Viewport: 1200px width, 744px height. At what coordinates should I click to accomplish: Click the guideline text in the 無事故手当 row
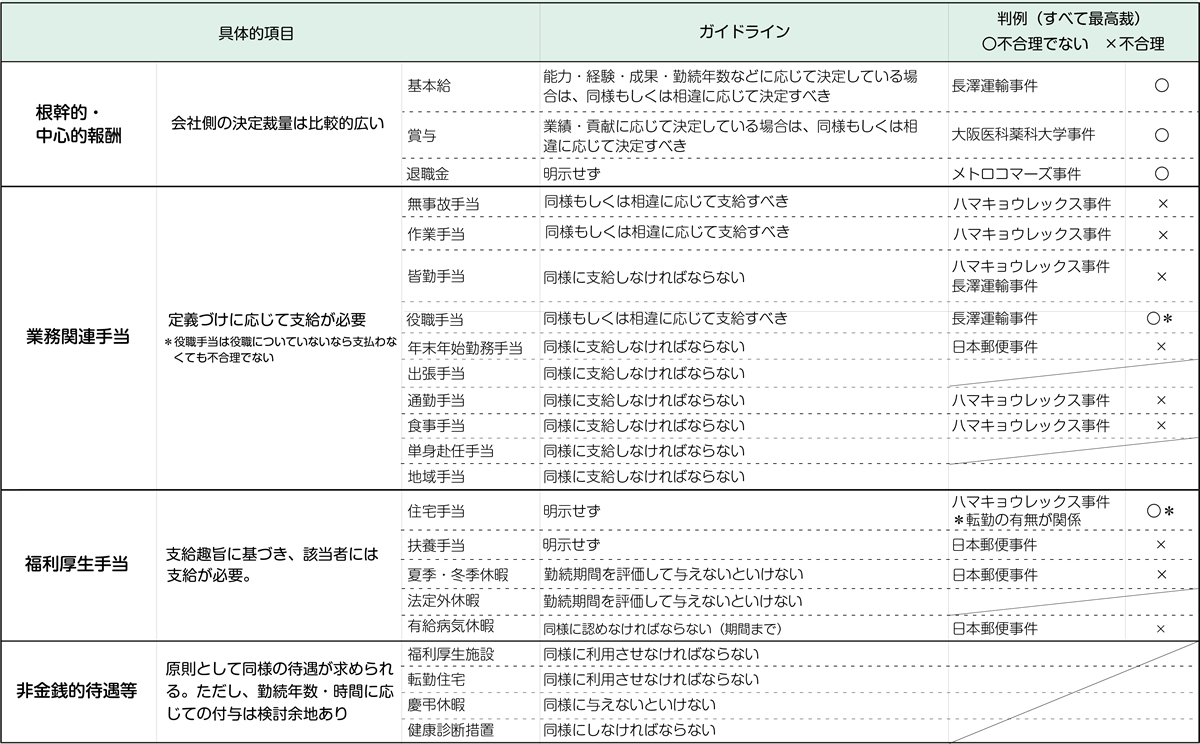point(668,202)
